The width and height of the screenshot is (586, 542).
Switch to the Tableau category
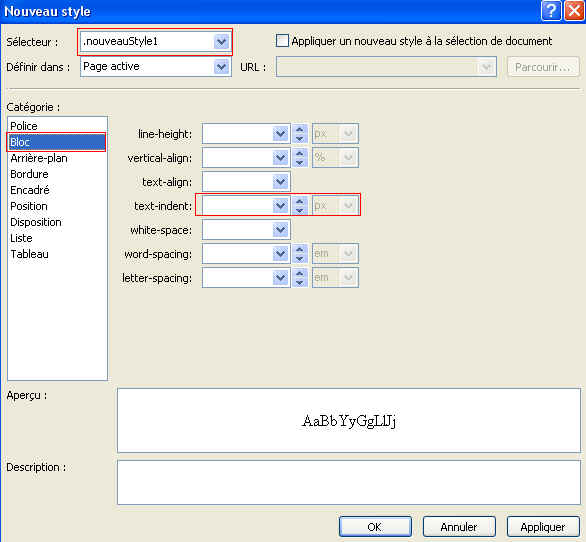[x=29, y=254]
